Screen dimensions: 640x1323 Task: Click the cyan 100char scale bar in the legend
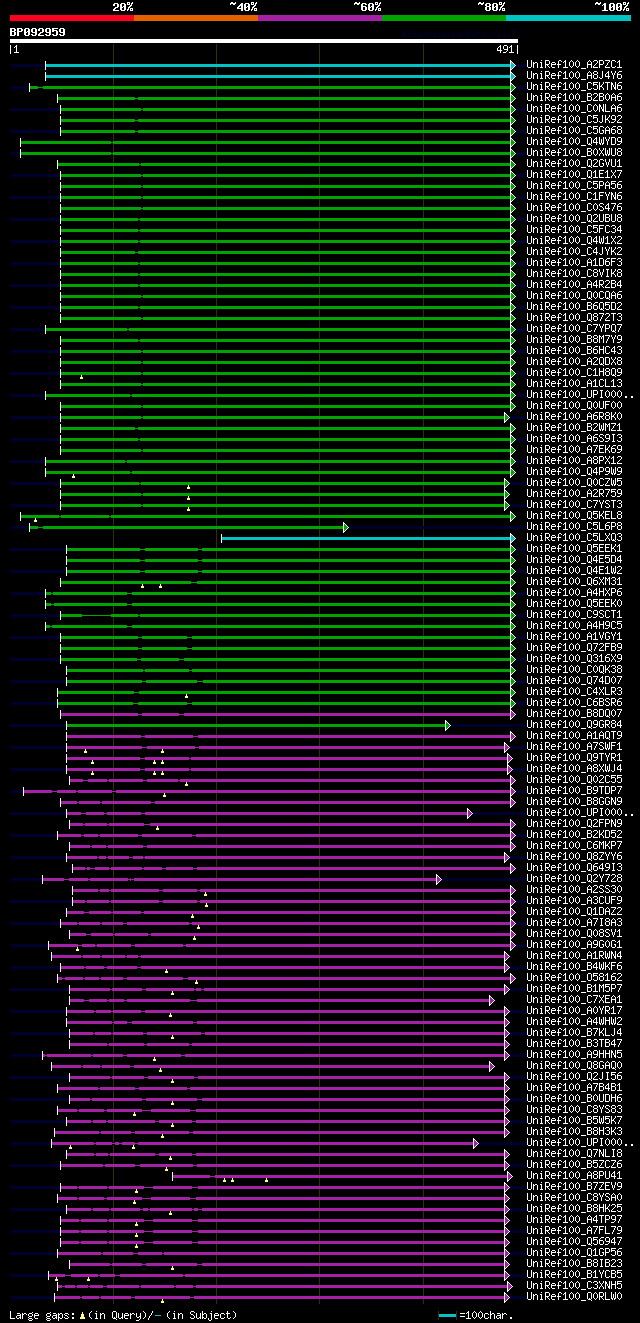pos(447,1315)
